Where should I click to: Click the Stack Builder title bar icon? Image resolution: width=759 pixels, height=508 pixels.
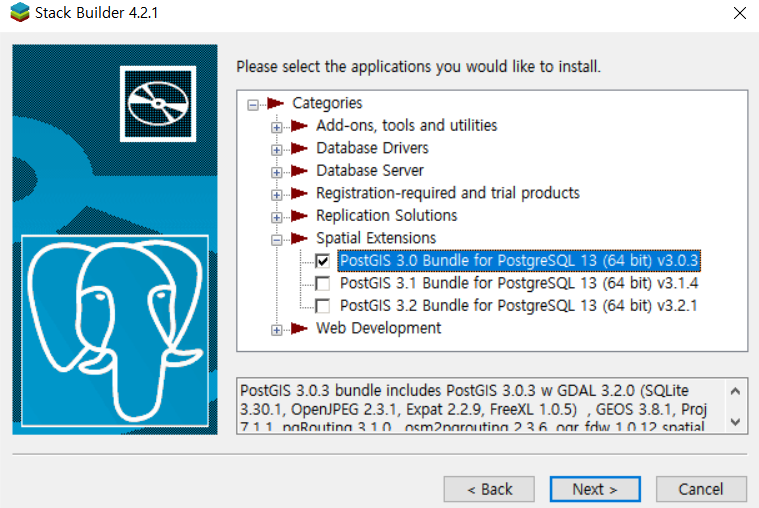tap(20, 13)
